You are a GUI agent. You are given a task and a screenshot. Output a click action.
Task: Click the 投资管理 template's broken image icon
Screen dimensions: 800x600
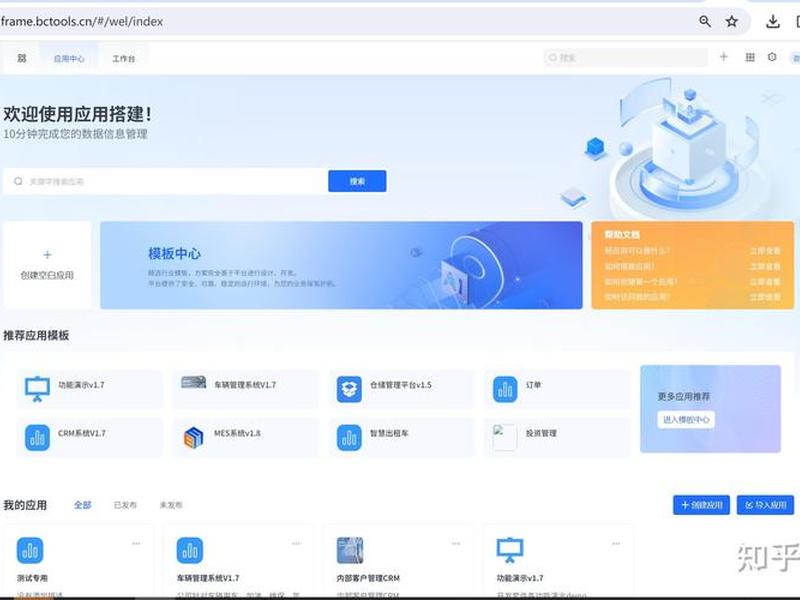click(505, 438)
